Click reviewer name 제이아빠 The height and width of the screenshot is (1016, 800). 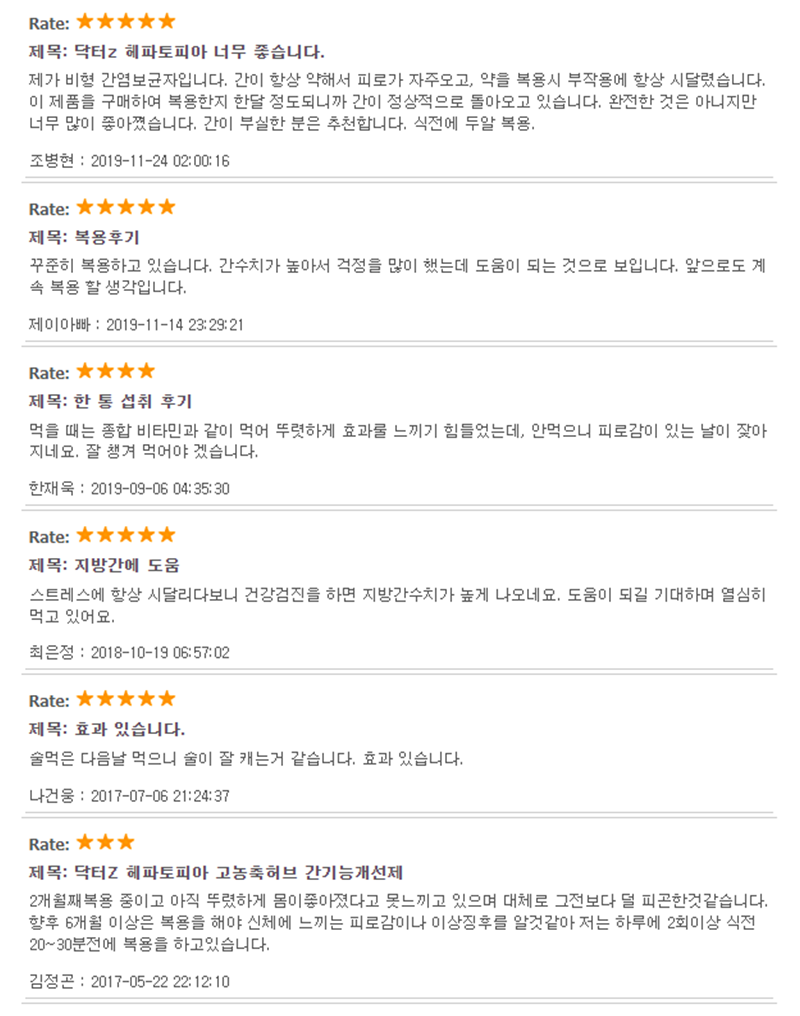coord(59,325)
